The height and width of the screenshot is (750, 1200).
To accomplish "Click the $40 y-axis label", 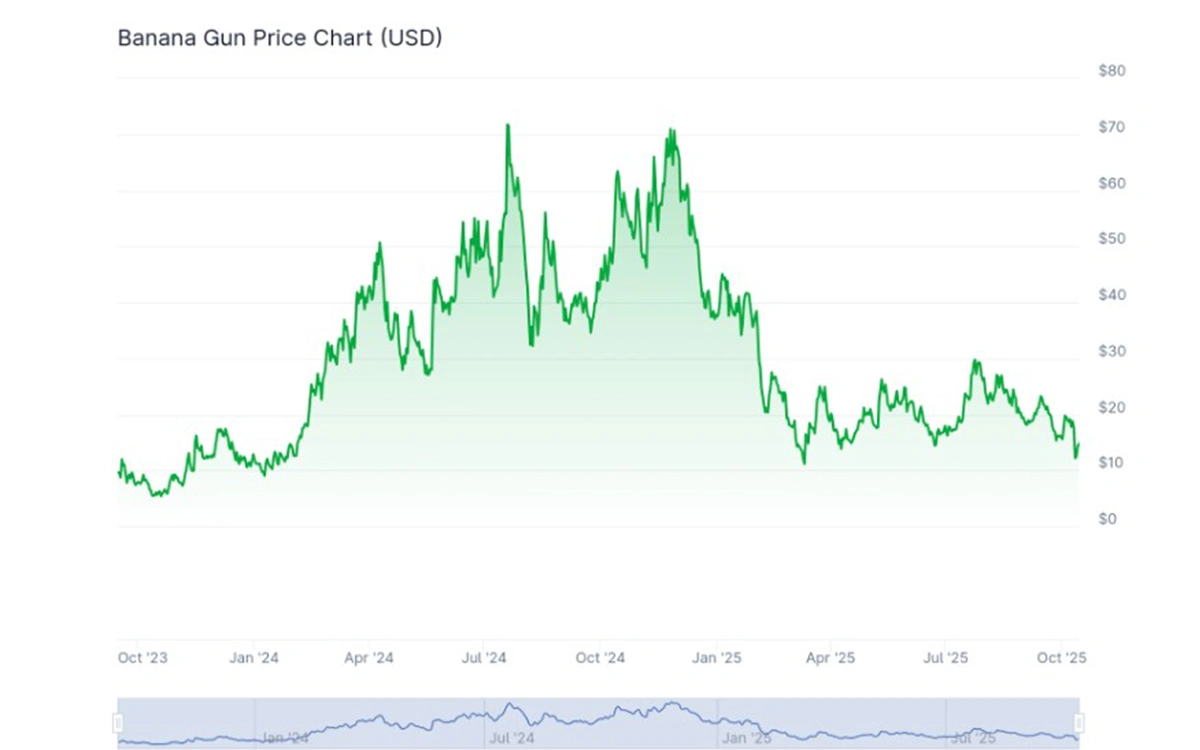I will click(1111, 295).
